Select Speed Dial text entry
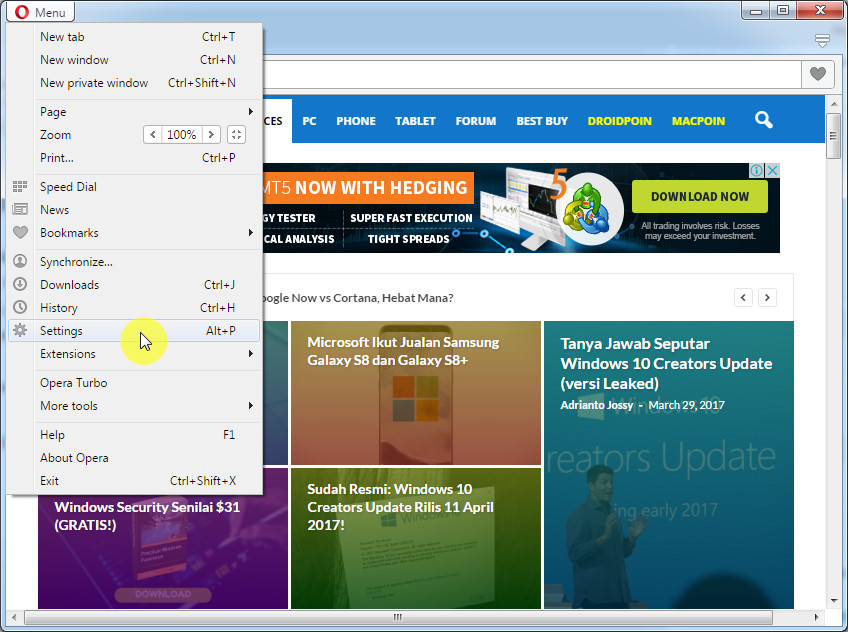The height and width of the screenshot is (632, 848). [68, 187]
